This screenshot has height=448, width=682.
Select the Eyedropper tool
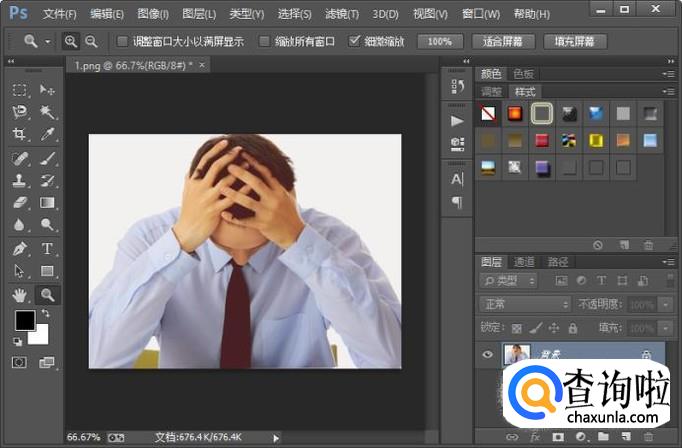47,134
